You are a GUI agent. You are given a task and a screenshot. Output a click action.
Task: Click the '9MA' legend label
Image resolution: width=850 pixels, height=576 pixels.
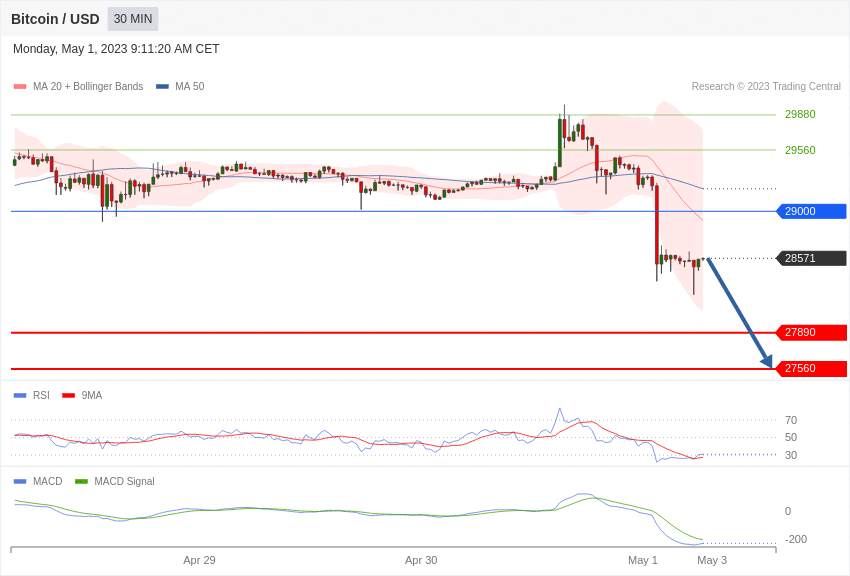pyautogui.click(x=92, y=396)
